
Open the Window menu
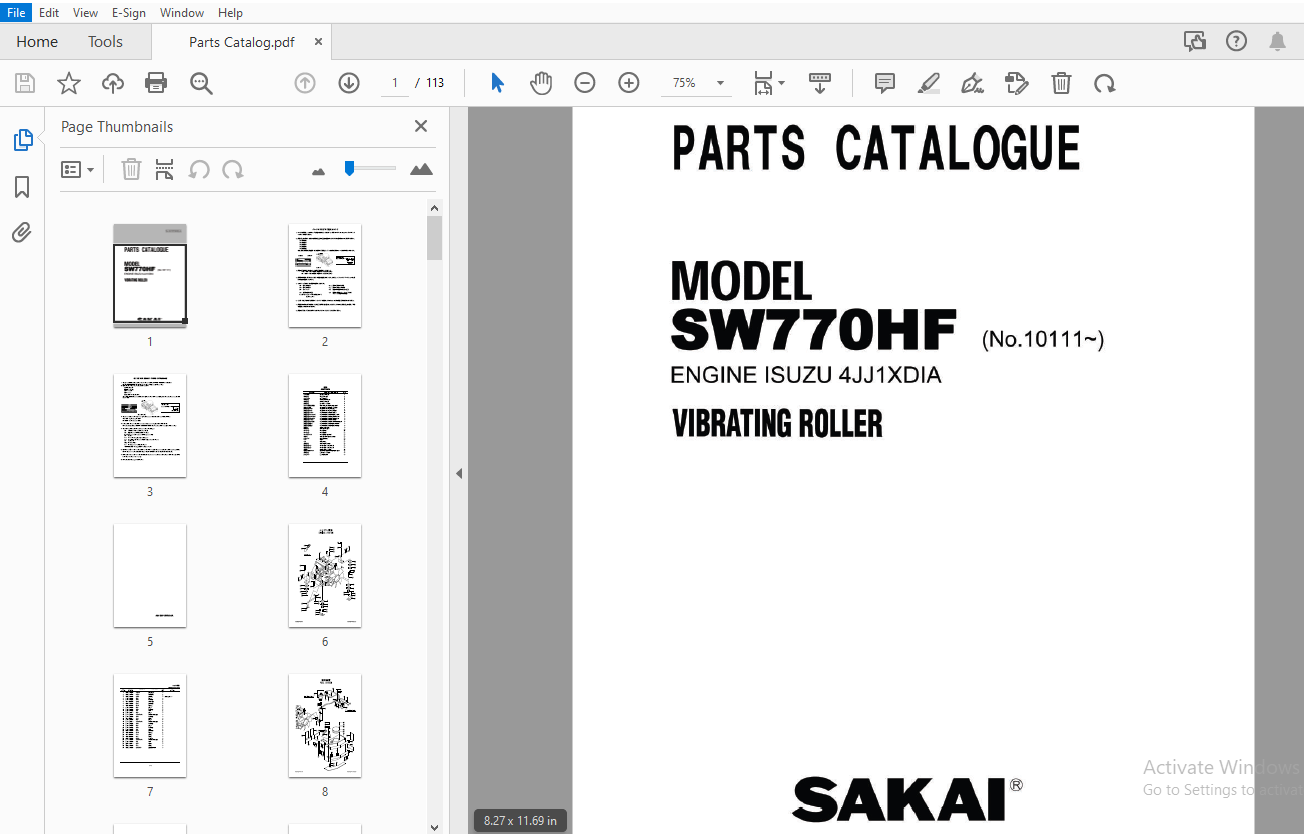tap(182, 13)
